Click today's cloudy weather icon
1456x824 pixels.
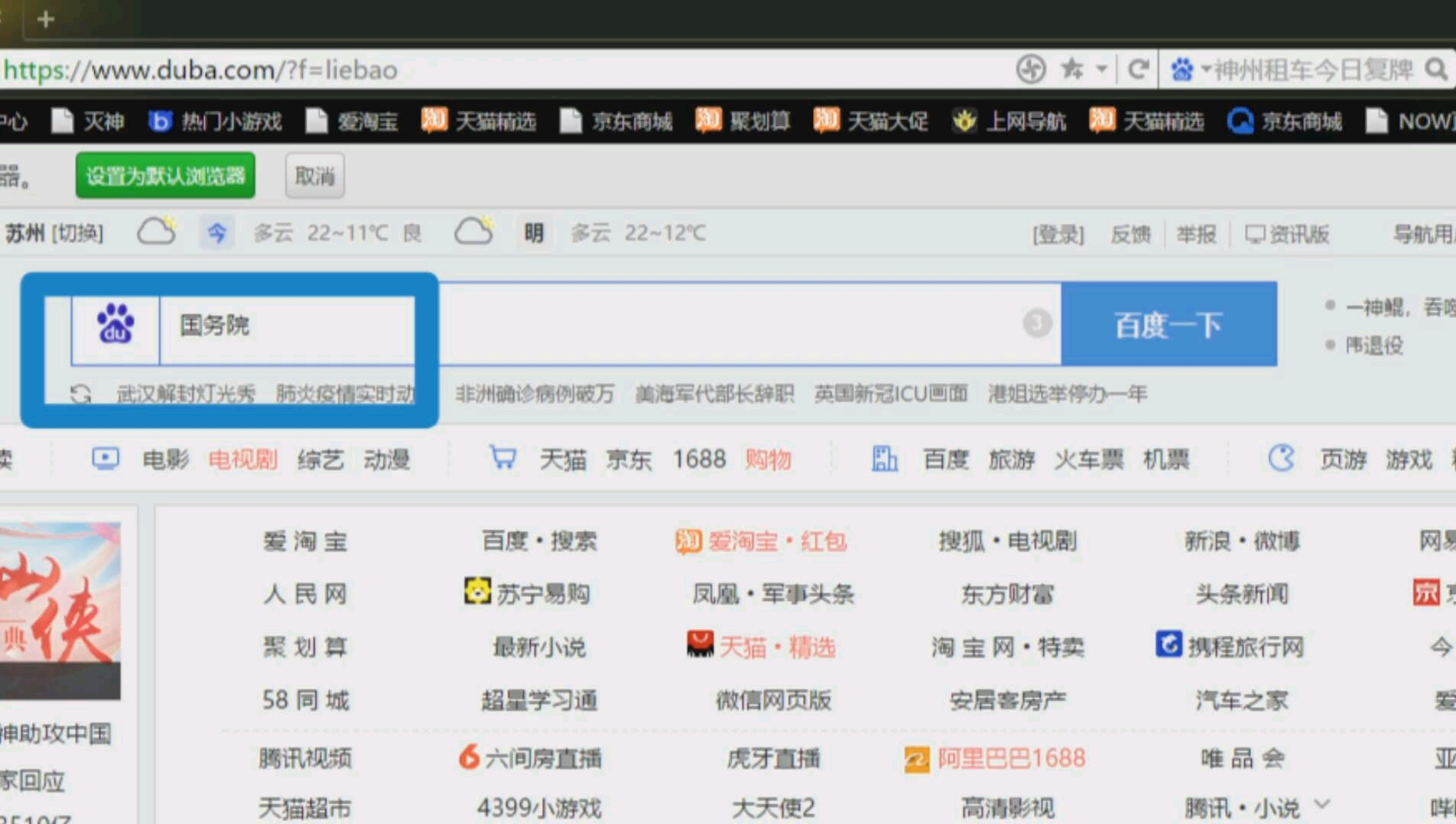click(x=157, y=231)
